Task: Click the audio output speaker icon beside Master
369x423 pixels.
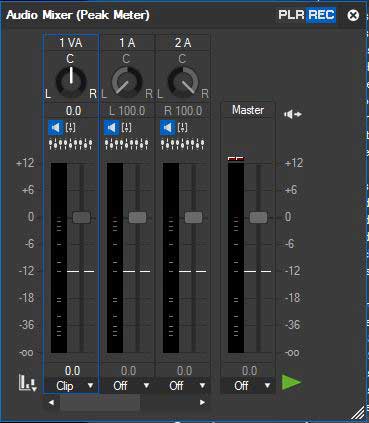Action: click(x=293, y=114)
